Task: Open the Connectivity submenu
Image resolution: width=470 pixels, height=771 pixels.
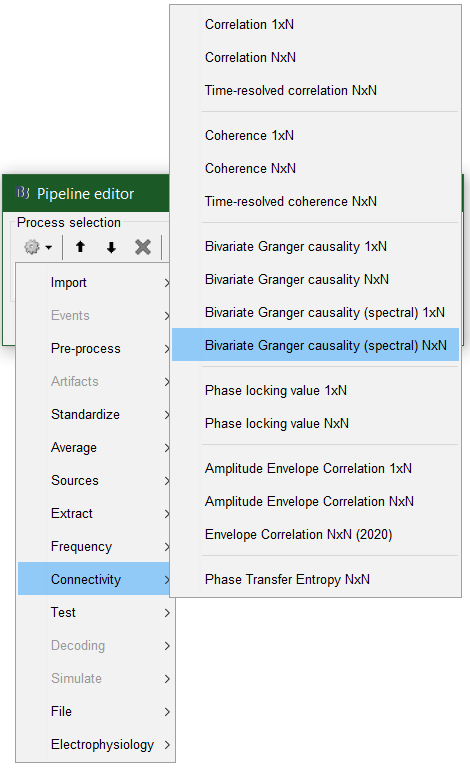Action: coord(93,579)
